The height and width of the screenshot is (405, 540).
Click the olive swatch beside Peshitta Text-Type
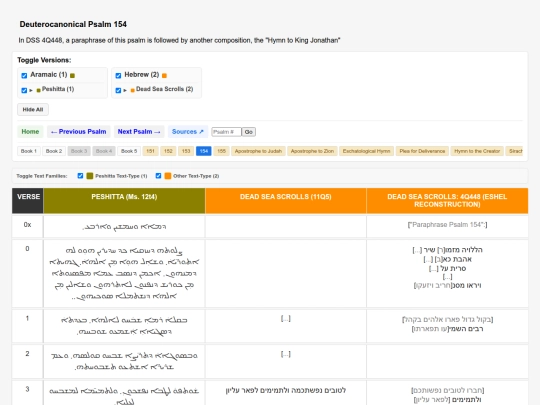(x=90, y=176)
